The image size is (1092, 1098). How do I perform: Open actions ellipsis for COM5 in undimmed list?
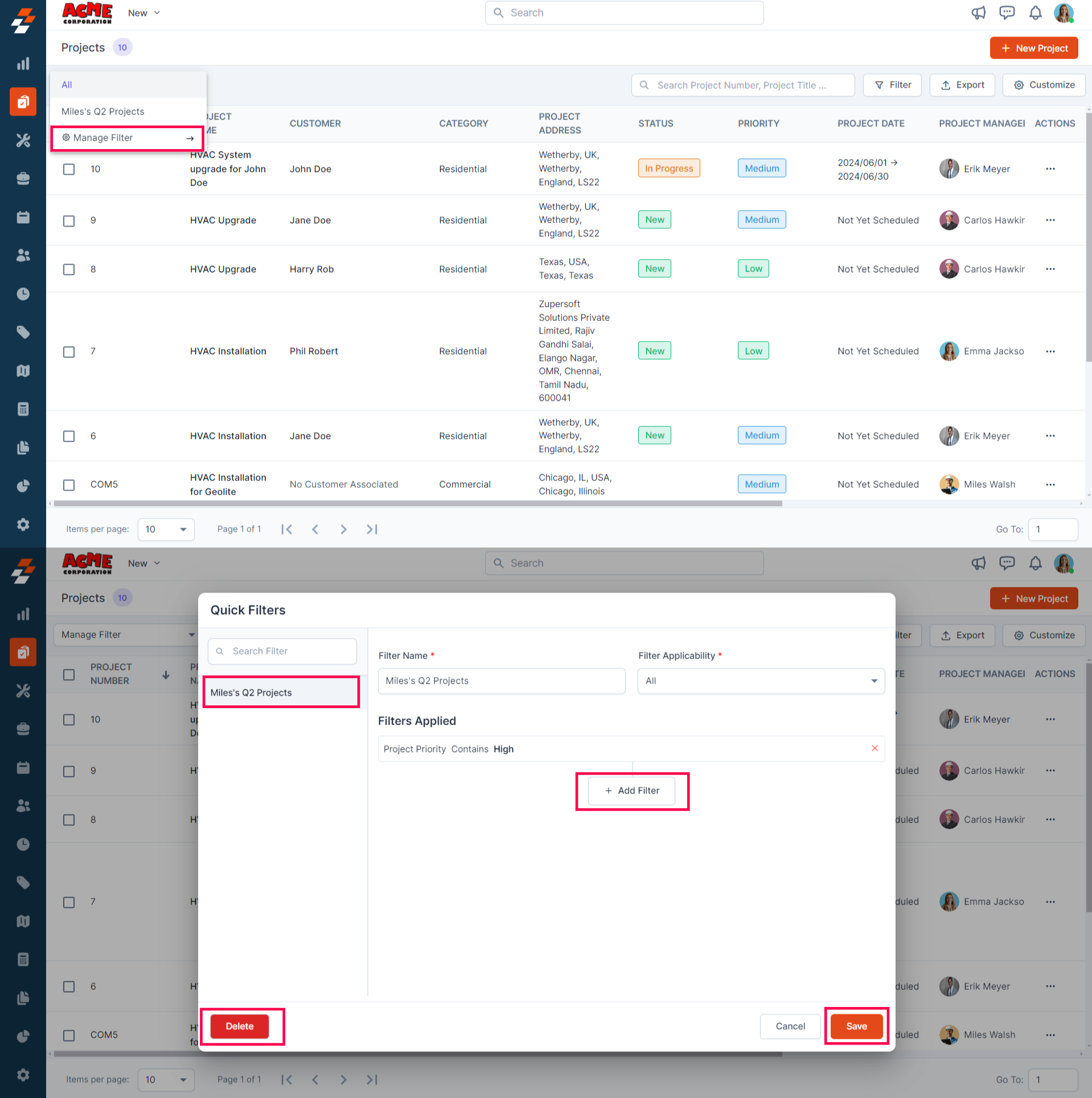(1050, 485)
